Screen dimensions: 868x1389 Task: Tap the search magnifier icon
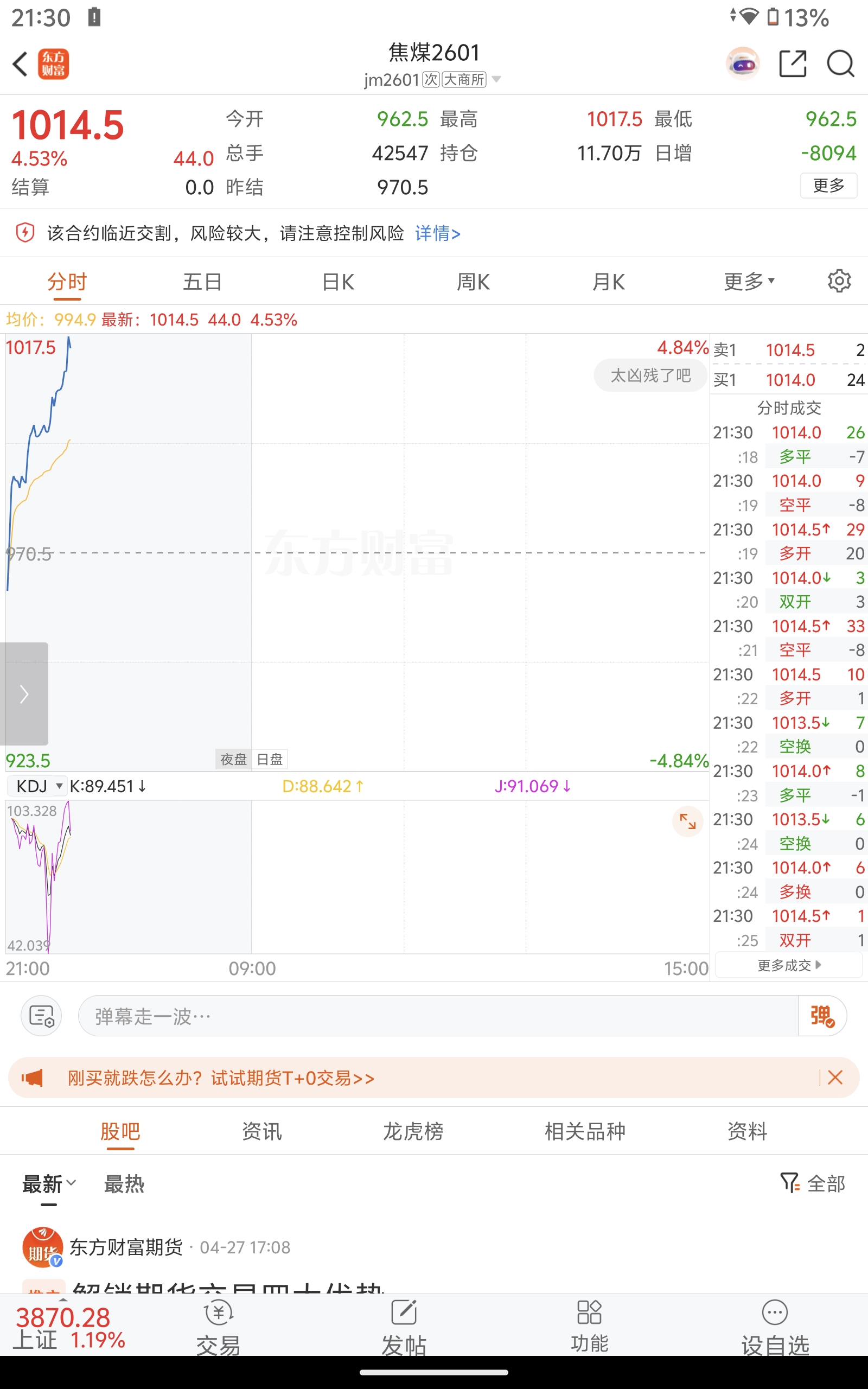point(840,63)
